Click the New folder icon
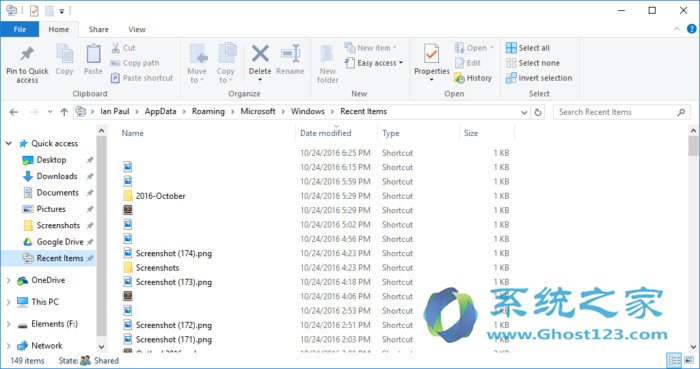 click(327, 54)
